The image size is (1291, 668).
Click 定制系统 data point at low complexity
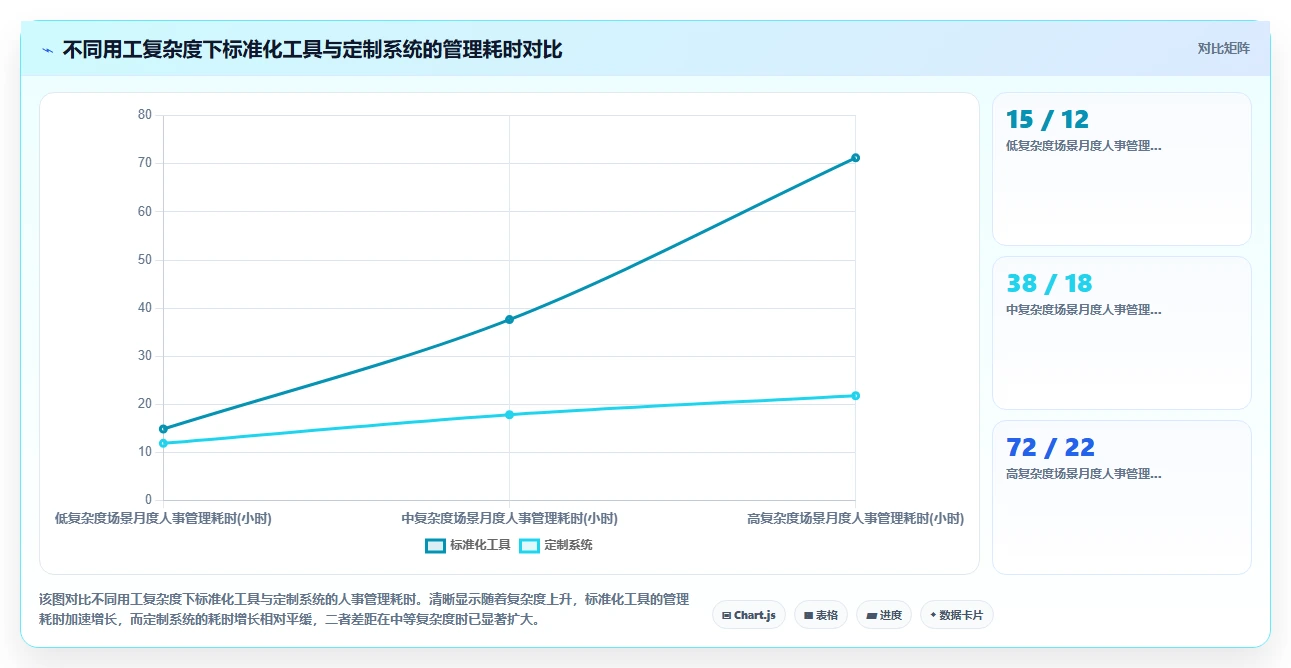coord(163,443)
